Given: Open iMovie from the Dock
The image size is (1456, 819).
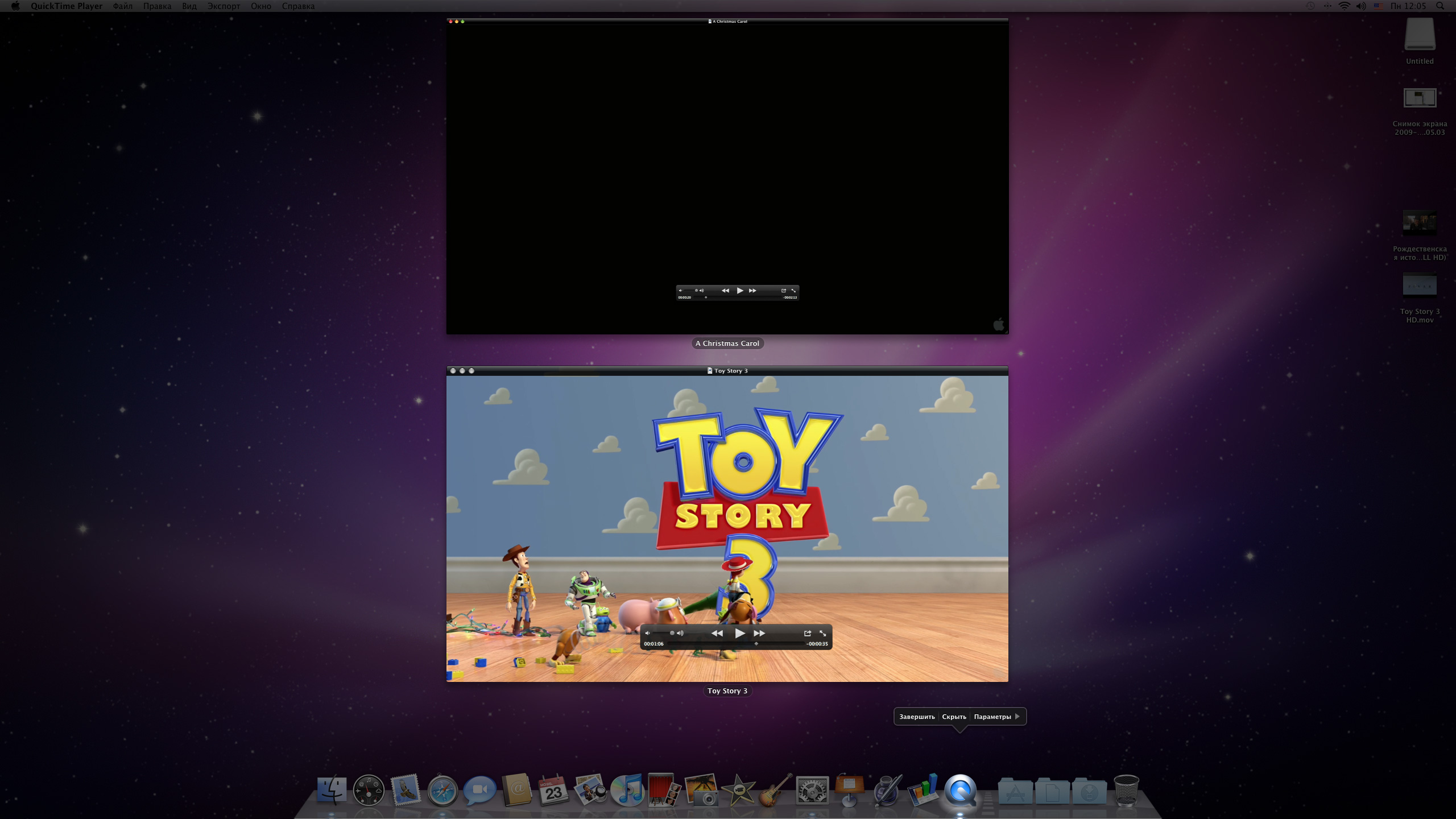Looking at the screenshot, I should point(738,789).
